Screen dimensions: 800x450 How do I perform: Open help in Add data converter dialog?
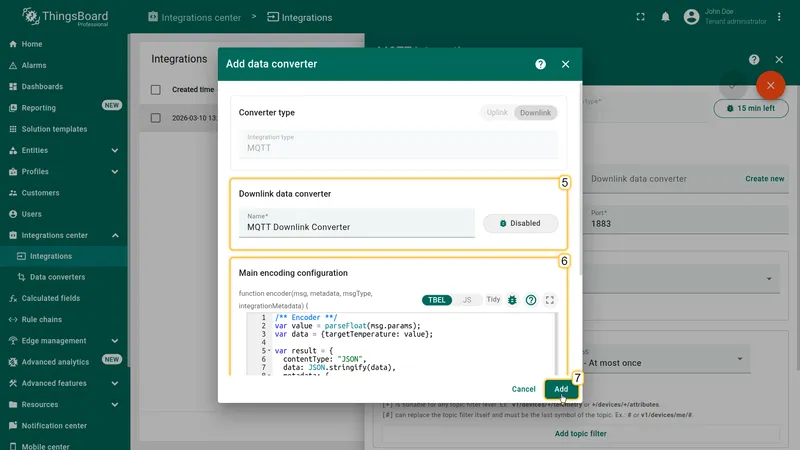pyautogui.click(x=540, y=64)
